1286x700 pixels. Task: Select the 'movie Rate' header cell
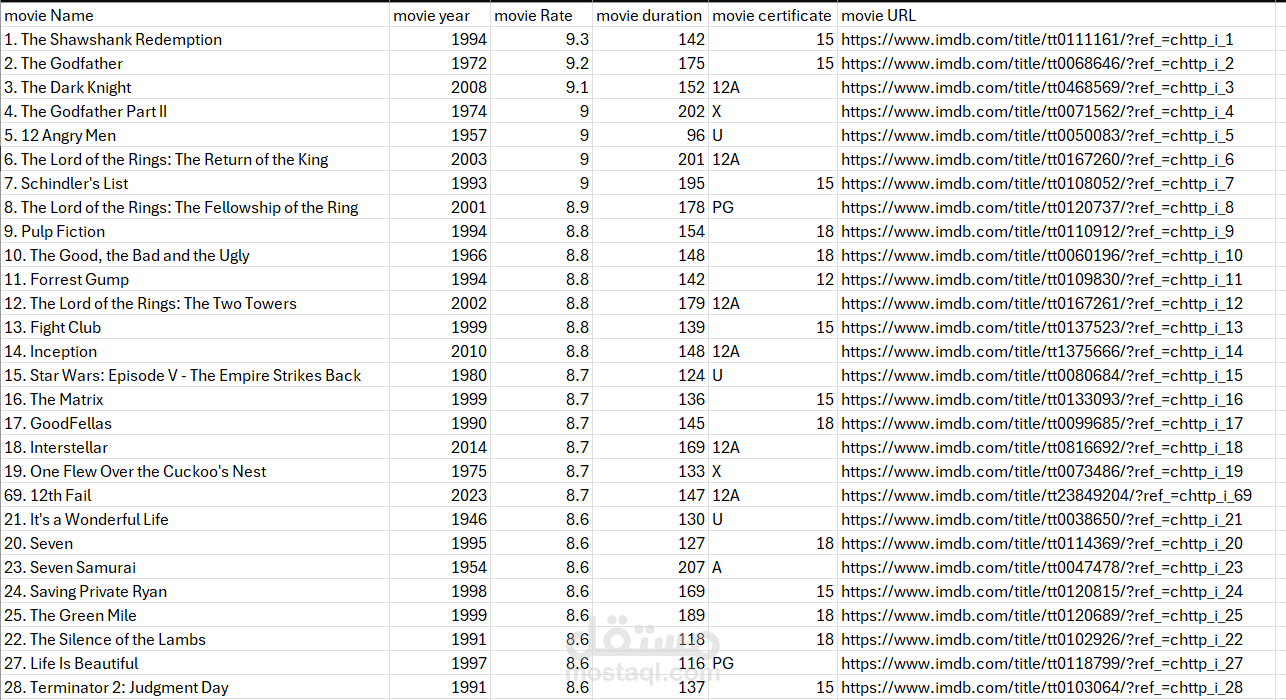pyautogui.click(x=542, y=15)
